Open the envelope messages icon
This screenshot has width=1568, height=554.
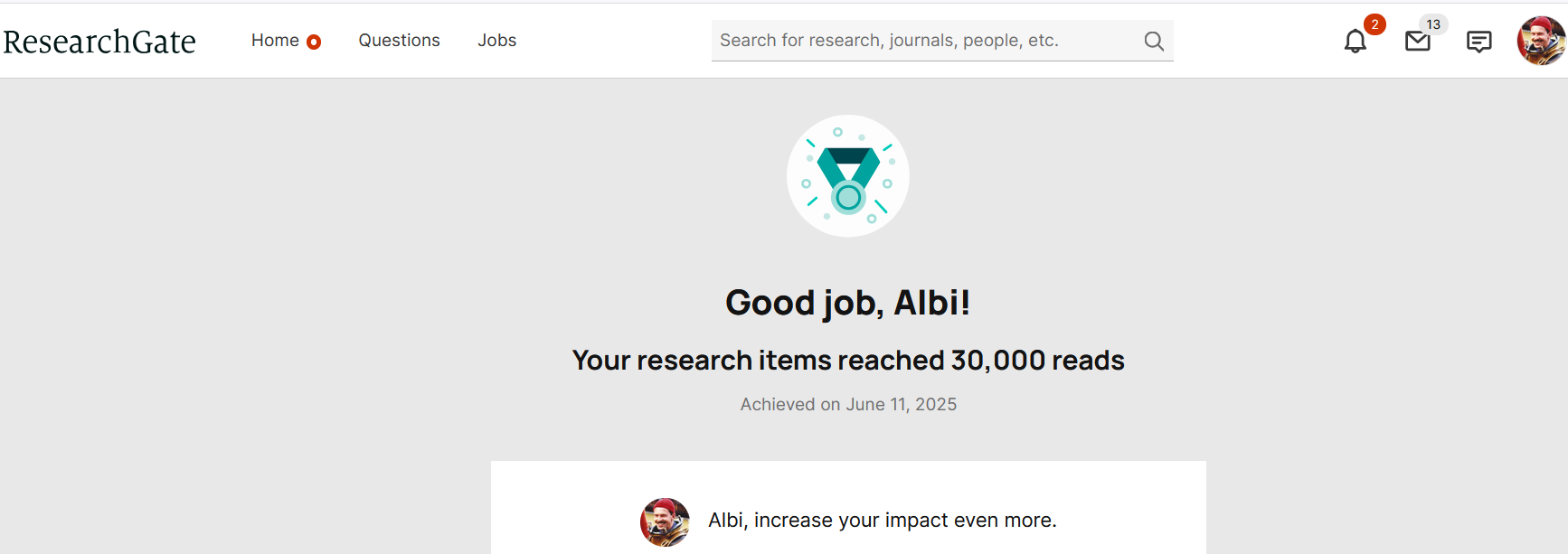[x=1417, y=42]
